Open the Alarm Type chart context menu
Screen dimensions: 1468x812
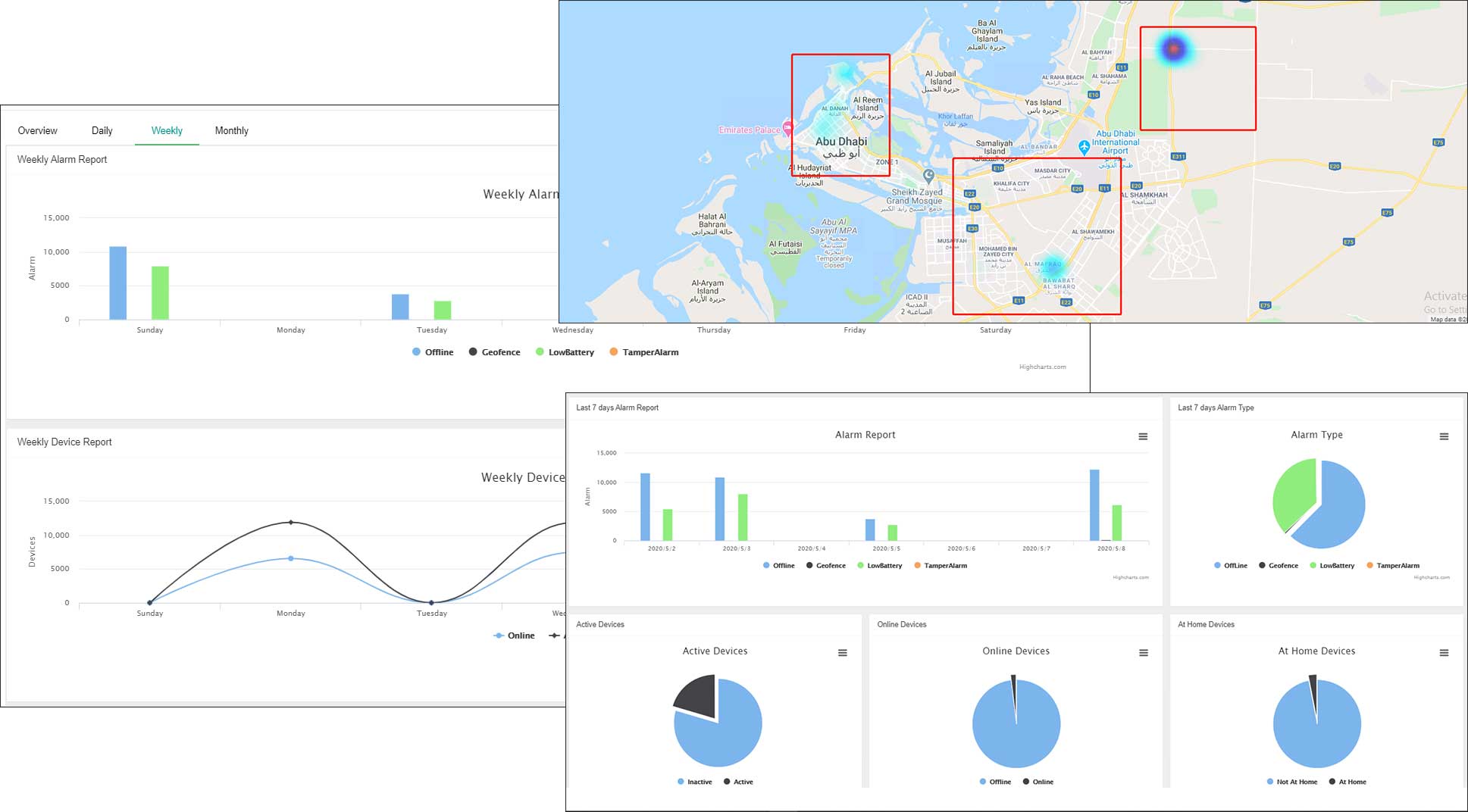(x=1444, y=436)
